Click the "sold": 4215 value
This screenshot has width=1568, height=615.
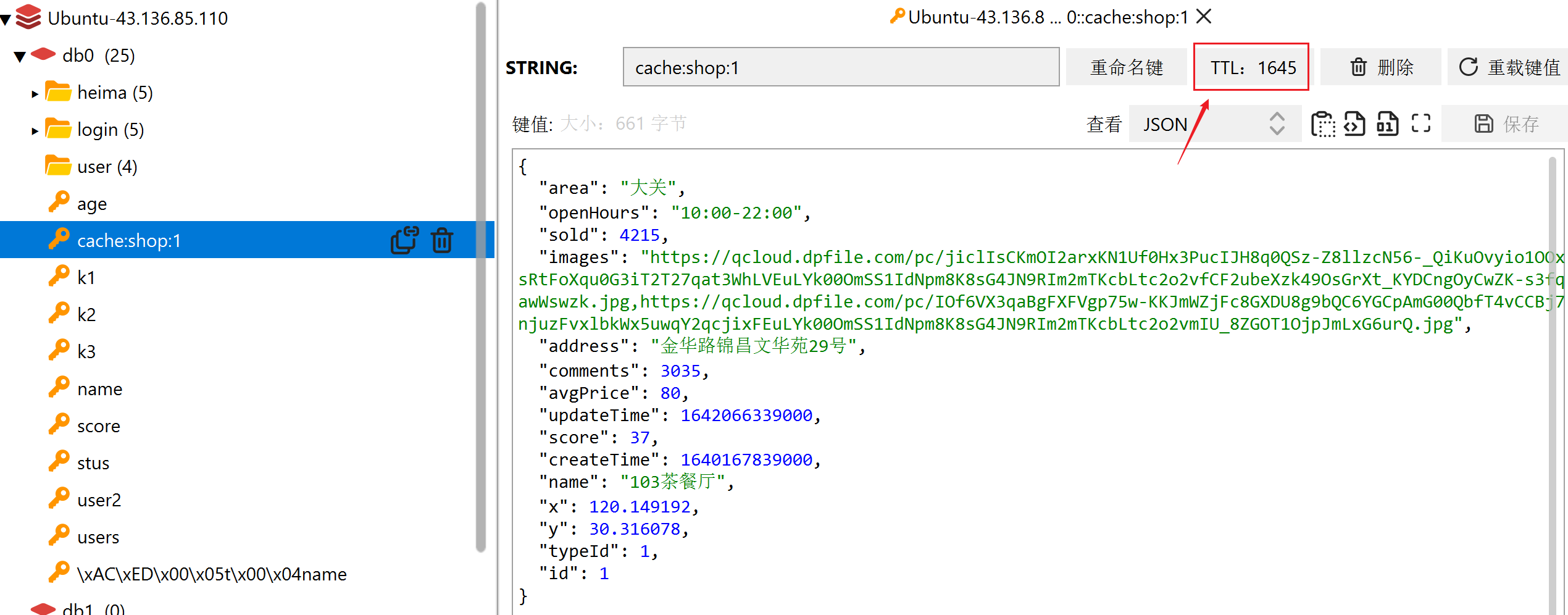pyautogui.click(x=640, y=235)
